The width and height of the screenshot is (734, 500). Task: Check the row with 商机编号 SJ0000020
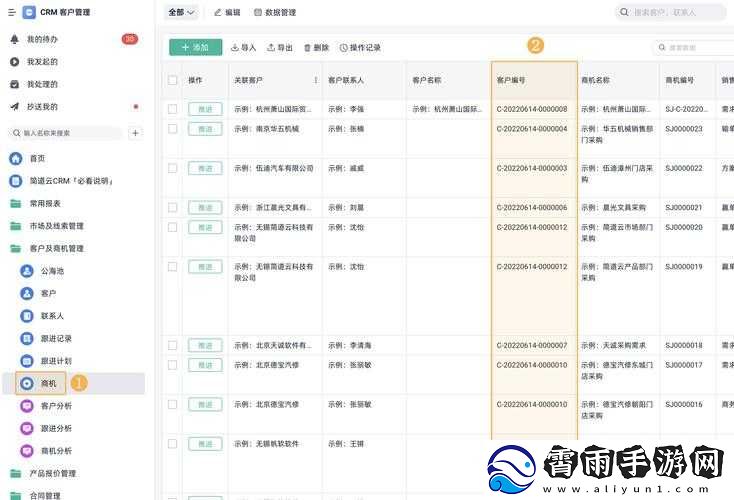pos(173,227)
